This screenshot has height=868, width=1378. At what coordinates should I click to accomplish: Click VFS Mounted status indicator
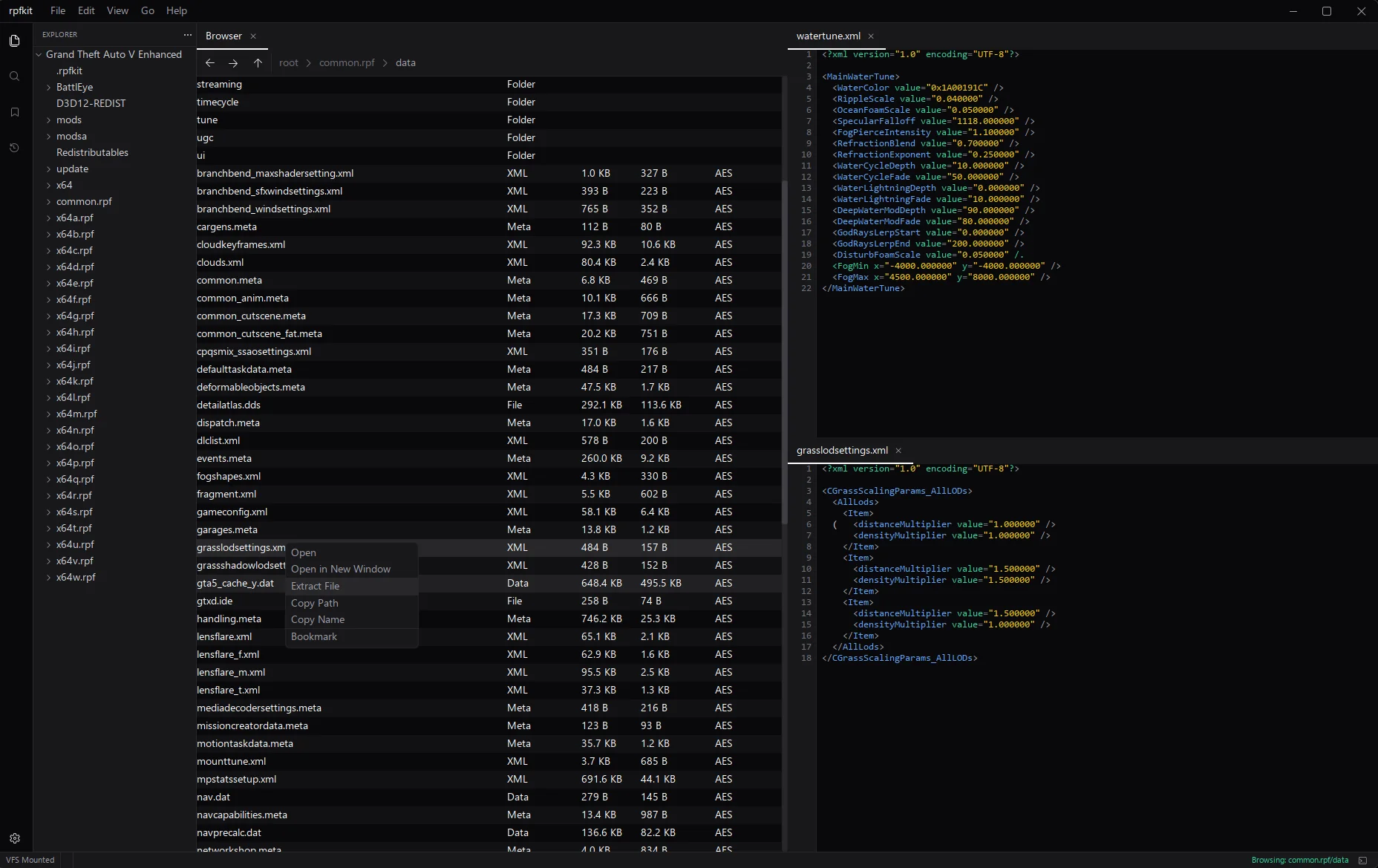pyautogui.click(x=30, y=860)
